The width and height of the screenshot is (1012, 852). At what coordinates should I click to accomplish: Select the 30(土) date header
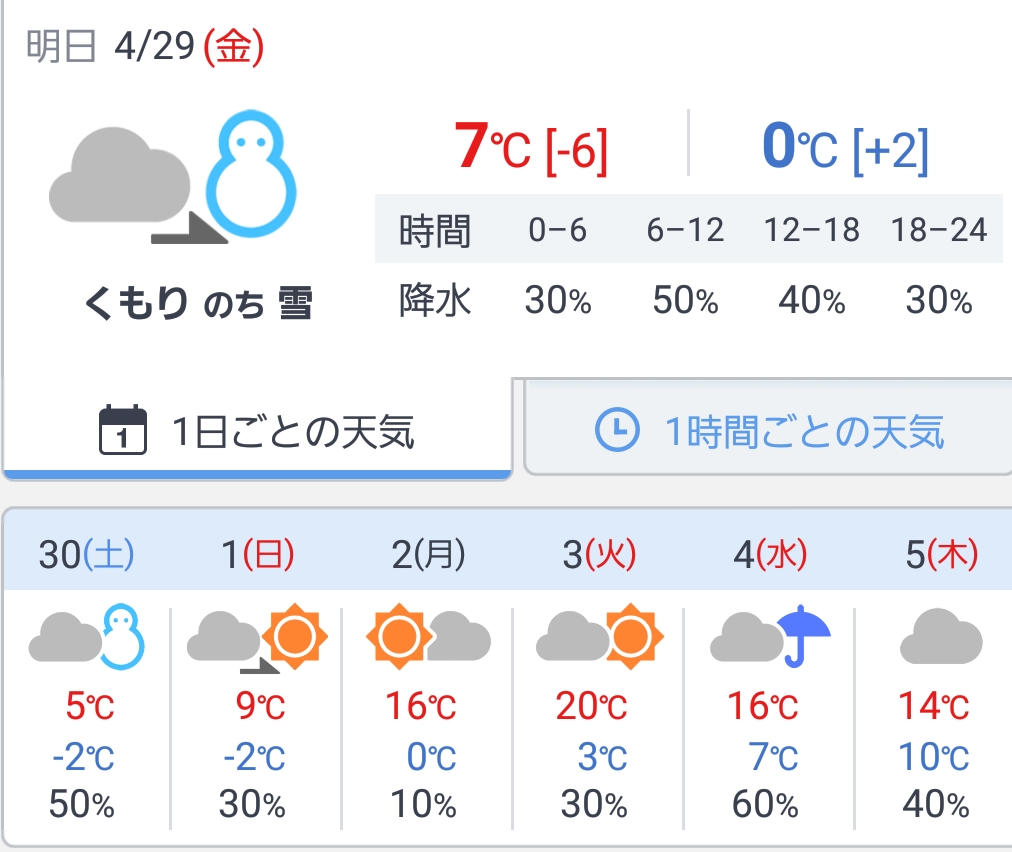point(87,554)
